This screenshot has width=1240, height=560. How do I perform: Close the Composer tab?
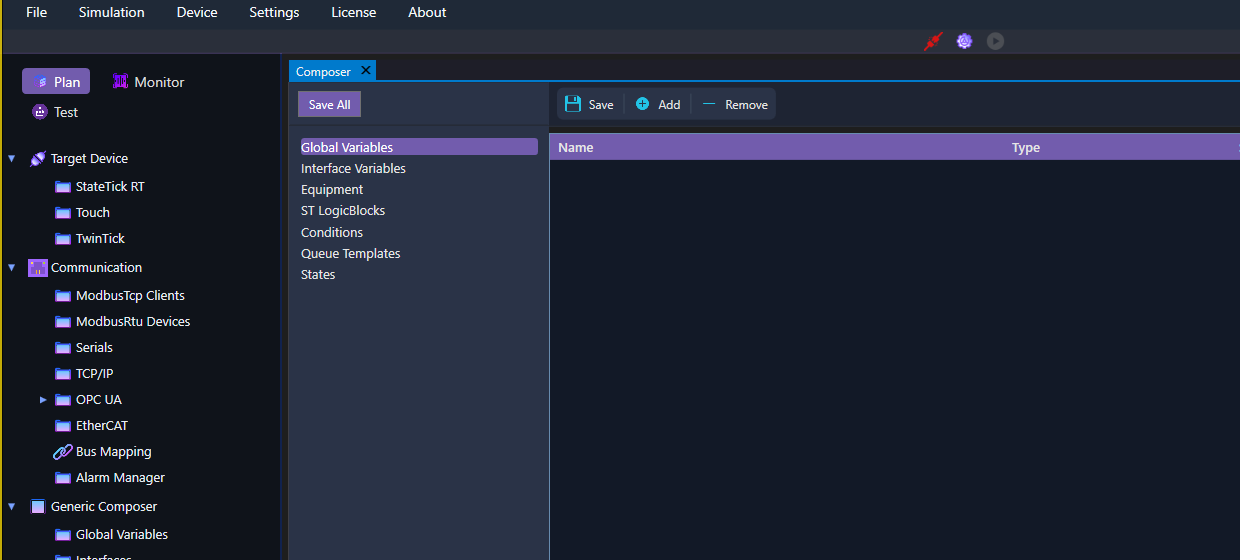click(366, 70)
